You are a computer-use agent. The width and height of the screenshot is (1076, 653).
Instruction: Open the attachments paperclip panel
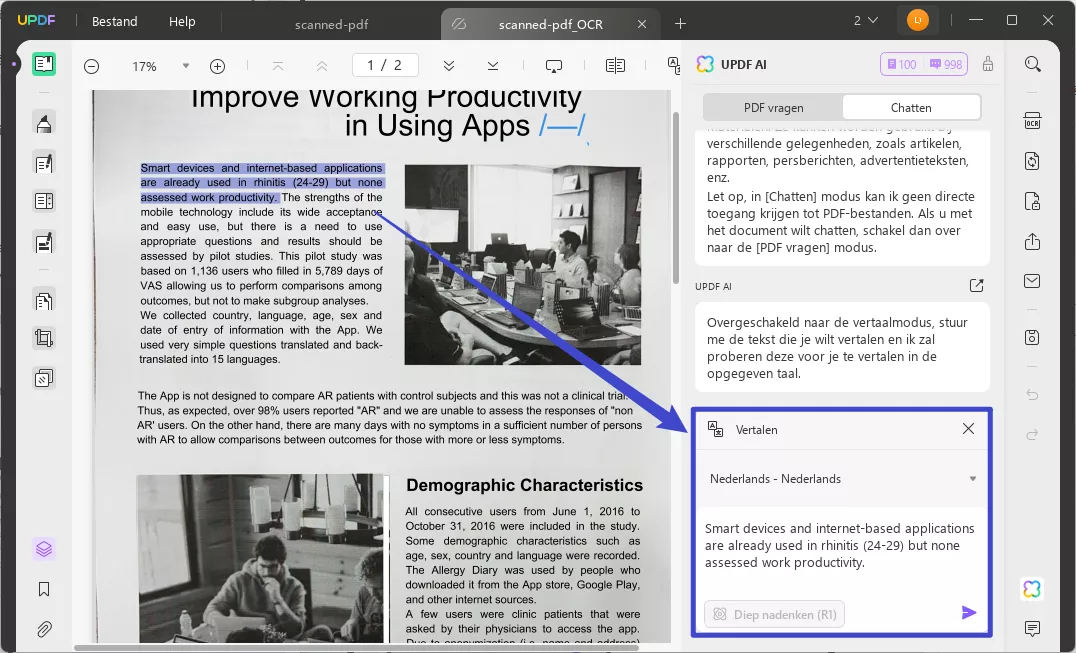tap(44, 629)
